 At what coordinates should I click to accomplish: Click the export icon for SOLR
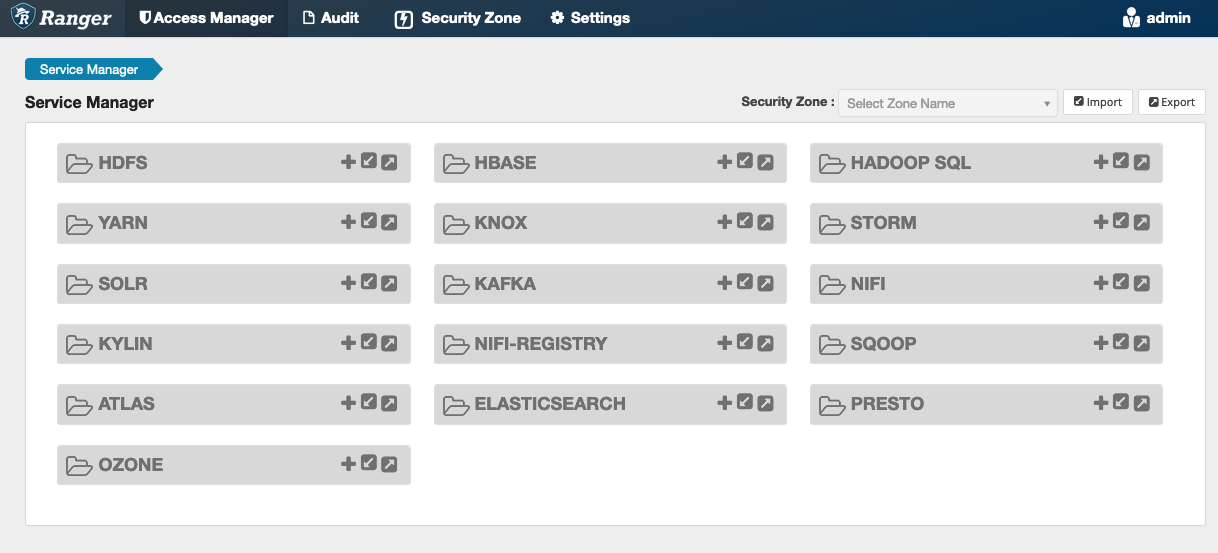(x=389, y=283)
